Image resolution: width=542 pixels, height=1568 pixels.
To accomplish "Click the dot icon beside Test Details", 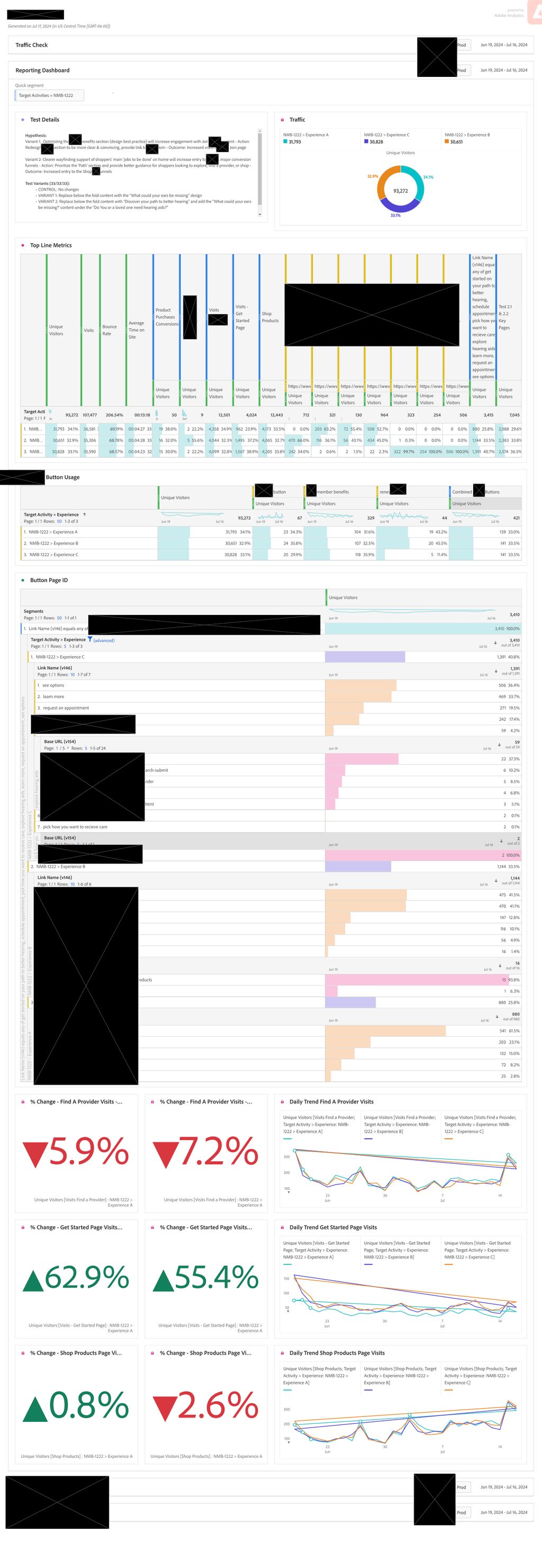I will (x=23, y=120).
